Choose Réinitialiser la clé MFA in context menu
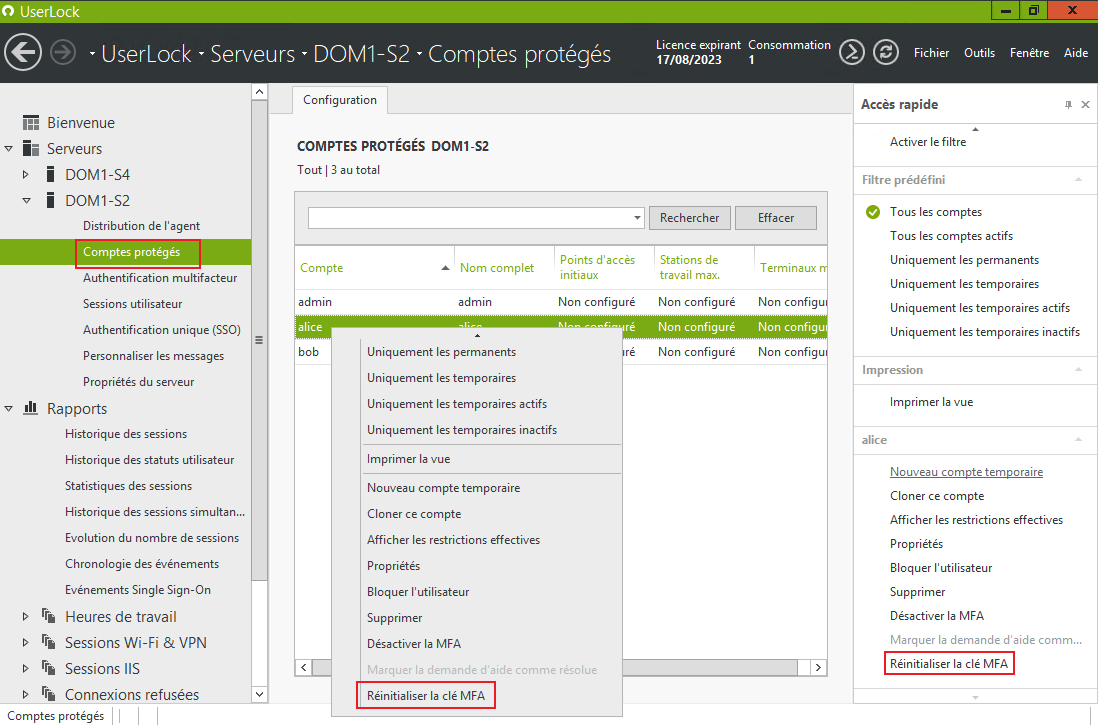The width and height of the screenshot is (1098, 726). tap(426, 696)
